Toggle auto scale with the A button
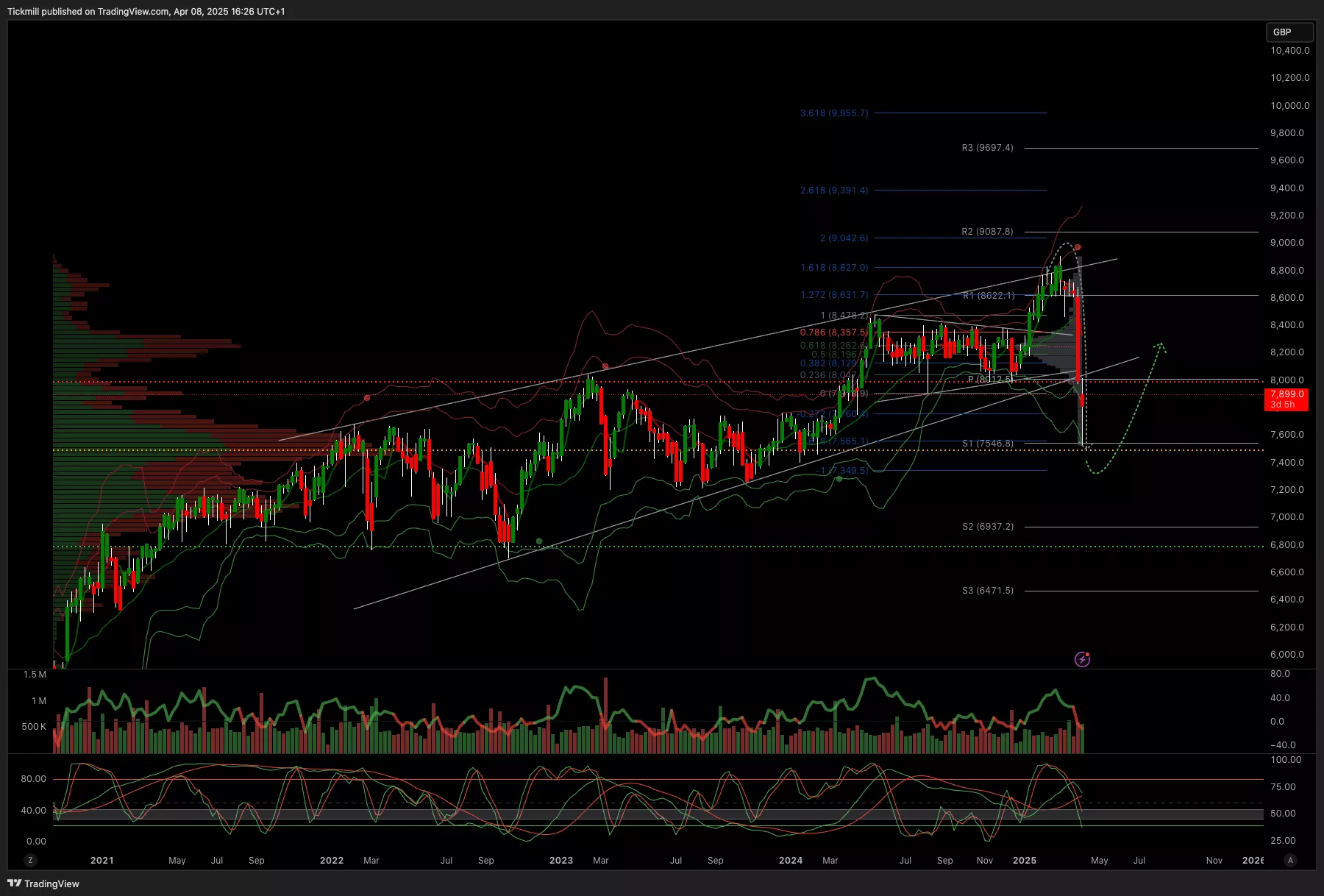 tap(1290, 860)
